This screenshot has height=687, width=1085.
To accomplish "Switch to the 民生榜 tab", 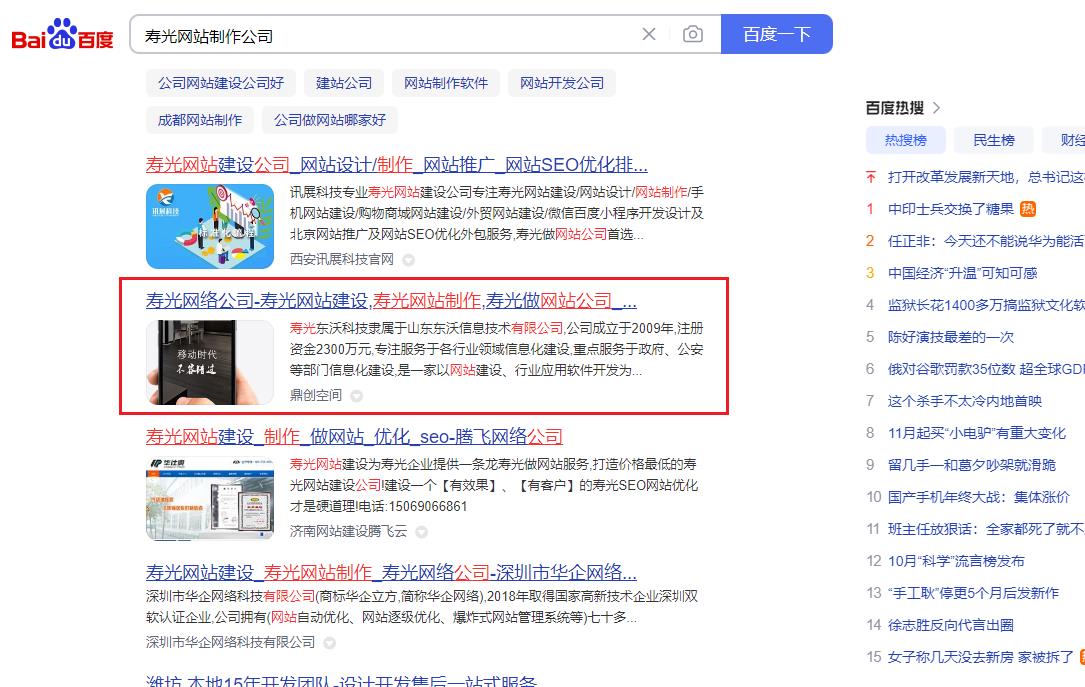I will tap(994, 140).
